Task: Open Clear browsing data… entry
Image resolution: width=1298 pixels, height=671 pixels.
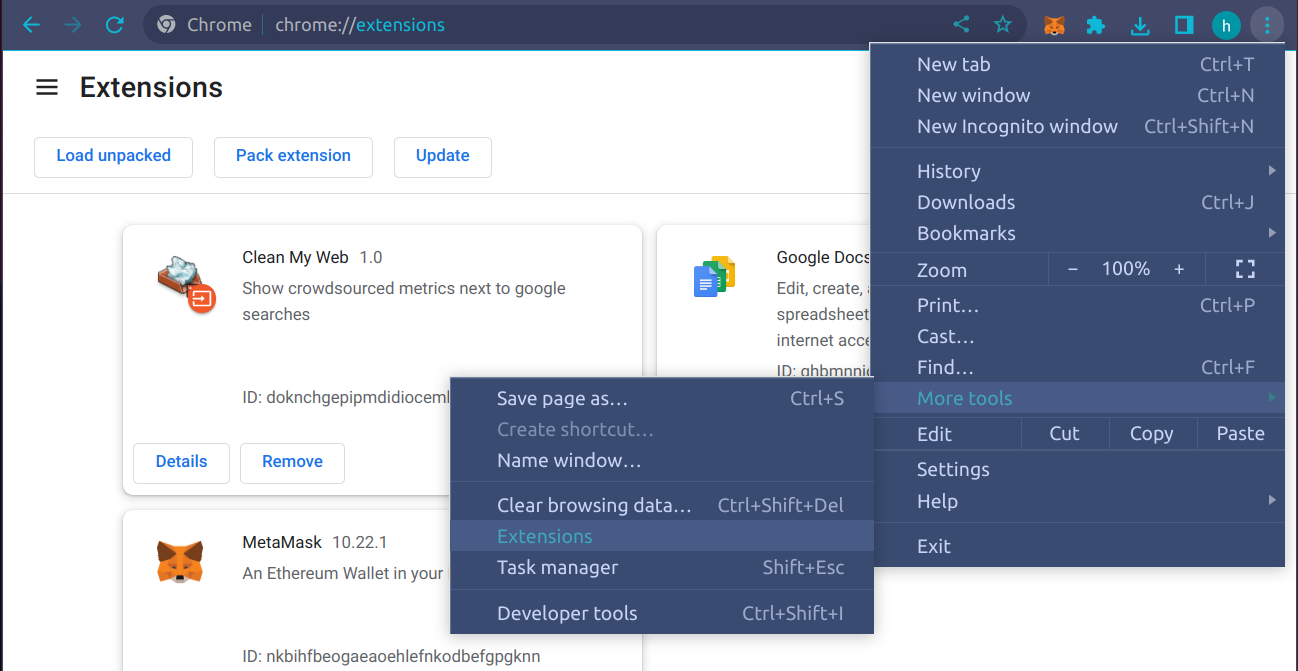Action: tap(662, 505)
